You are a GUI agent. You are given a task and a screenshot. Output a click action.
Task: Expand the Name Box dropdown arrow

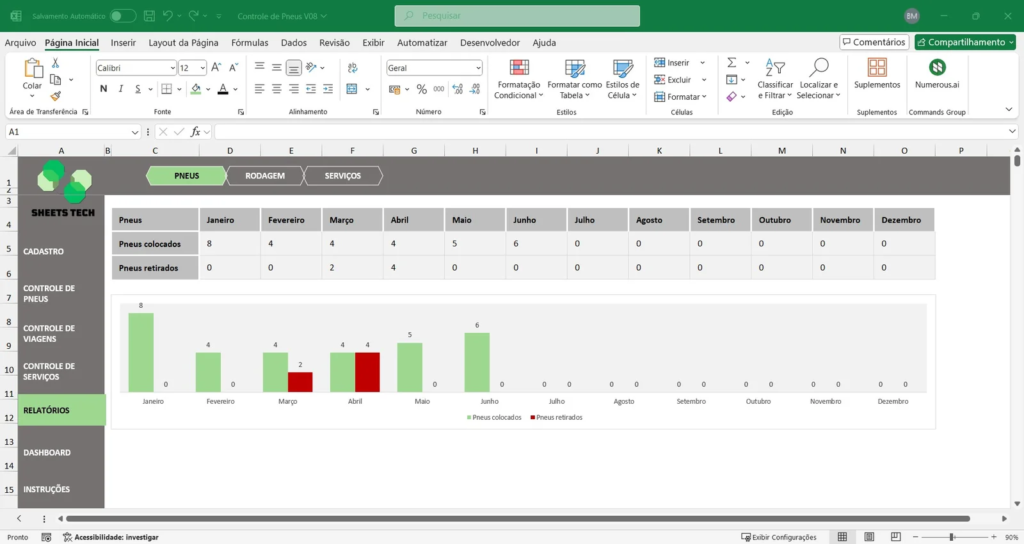[135, 132]
